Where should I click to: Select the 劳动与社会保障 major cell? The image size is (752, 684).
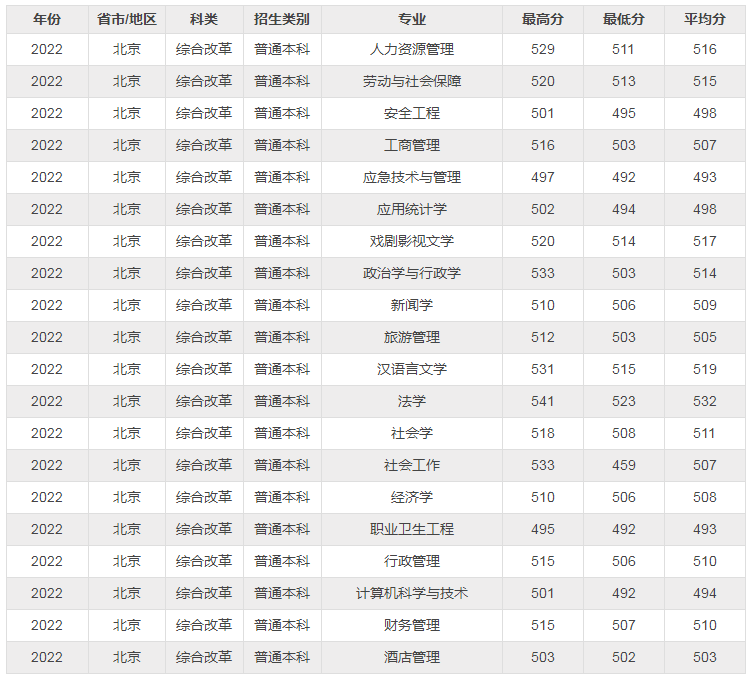pyautogui.click(x=411, y=81)
